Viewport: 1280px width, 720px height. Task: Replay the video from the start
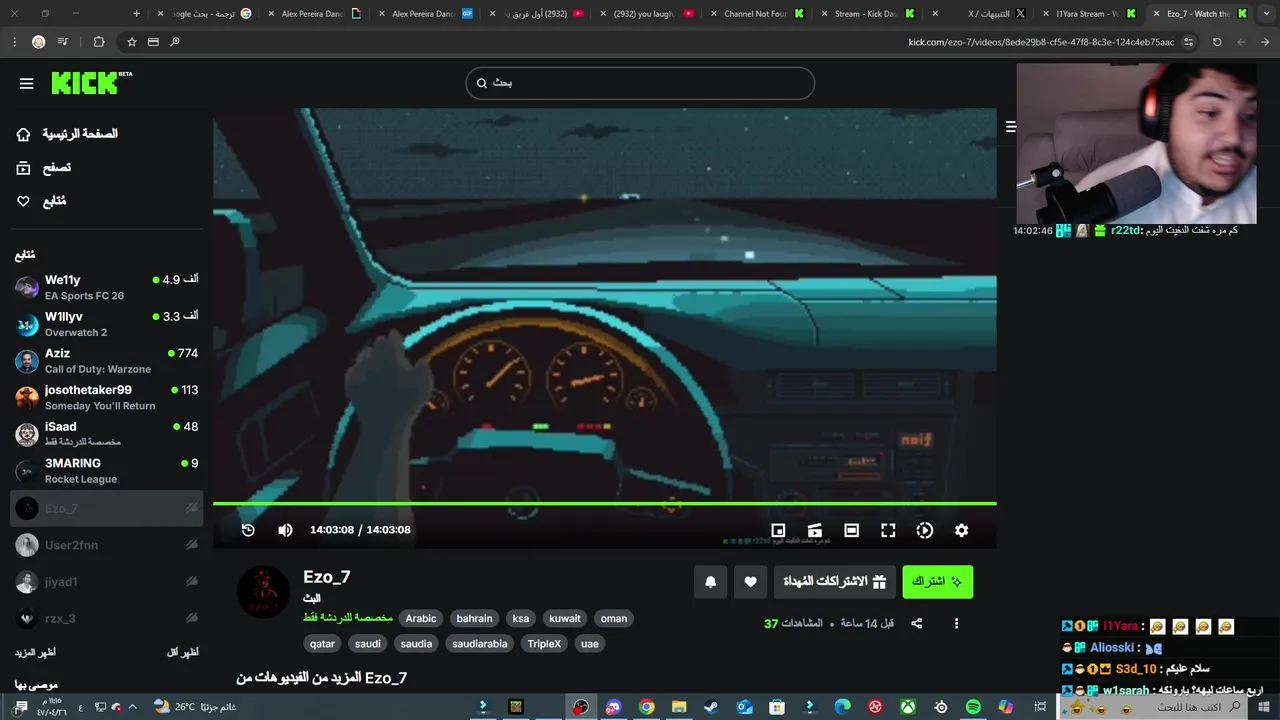click(x=248, y=530)
